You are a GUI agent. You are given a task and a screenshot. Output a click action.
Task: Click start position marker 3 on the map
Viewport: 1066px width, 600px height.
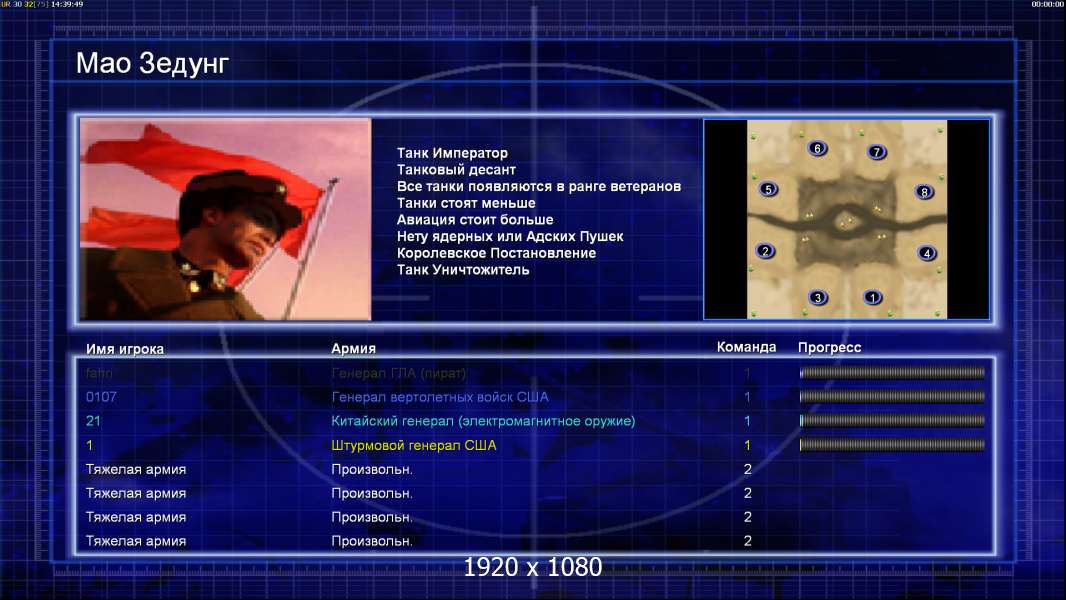click(x=818, y=297)
